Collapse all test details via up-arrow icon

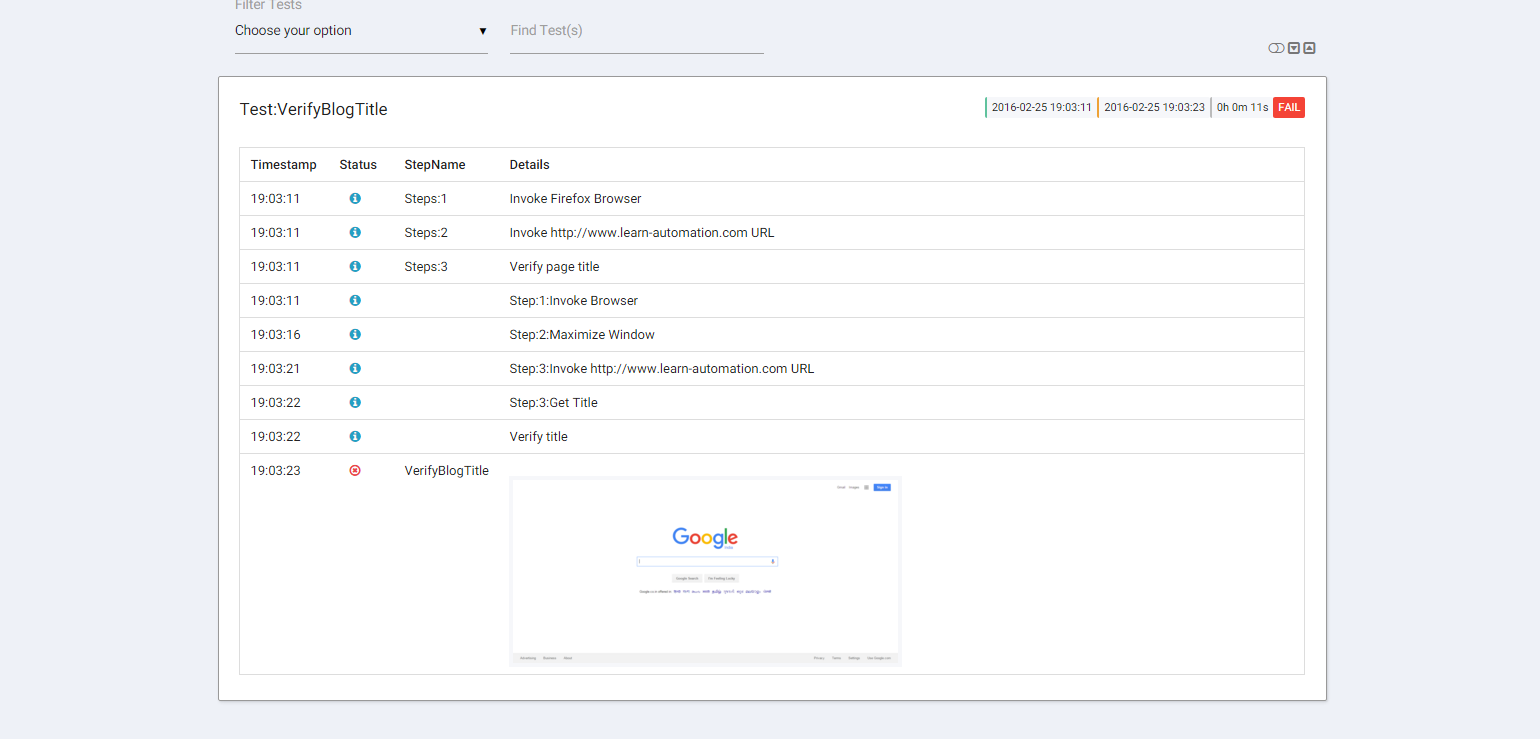pos(1309,47)
